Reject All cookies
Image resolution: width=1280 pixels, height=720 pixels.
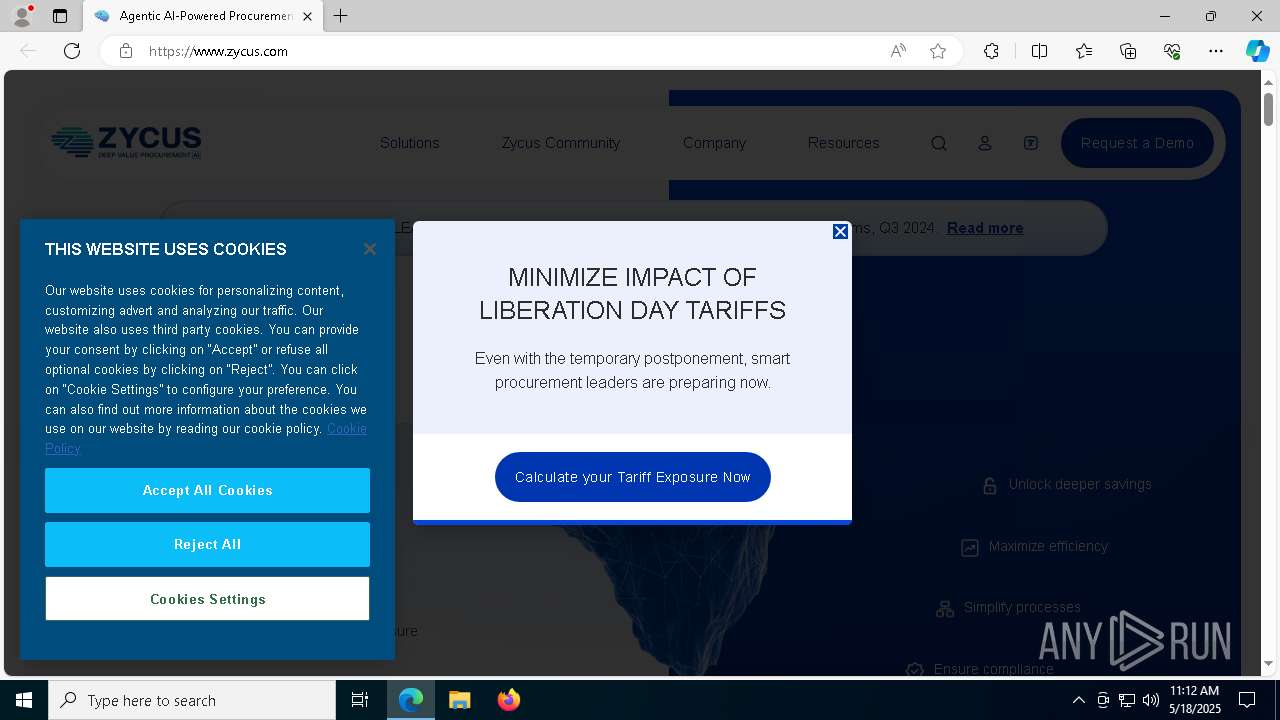click(207, 544)
